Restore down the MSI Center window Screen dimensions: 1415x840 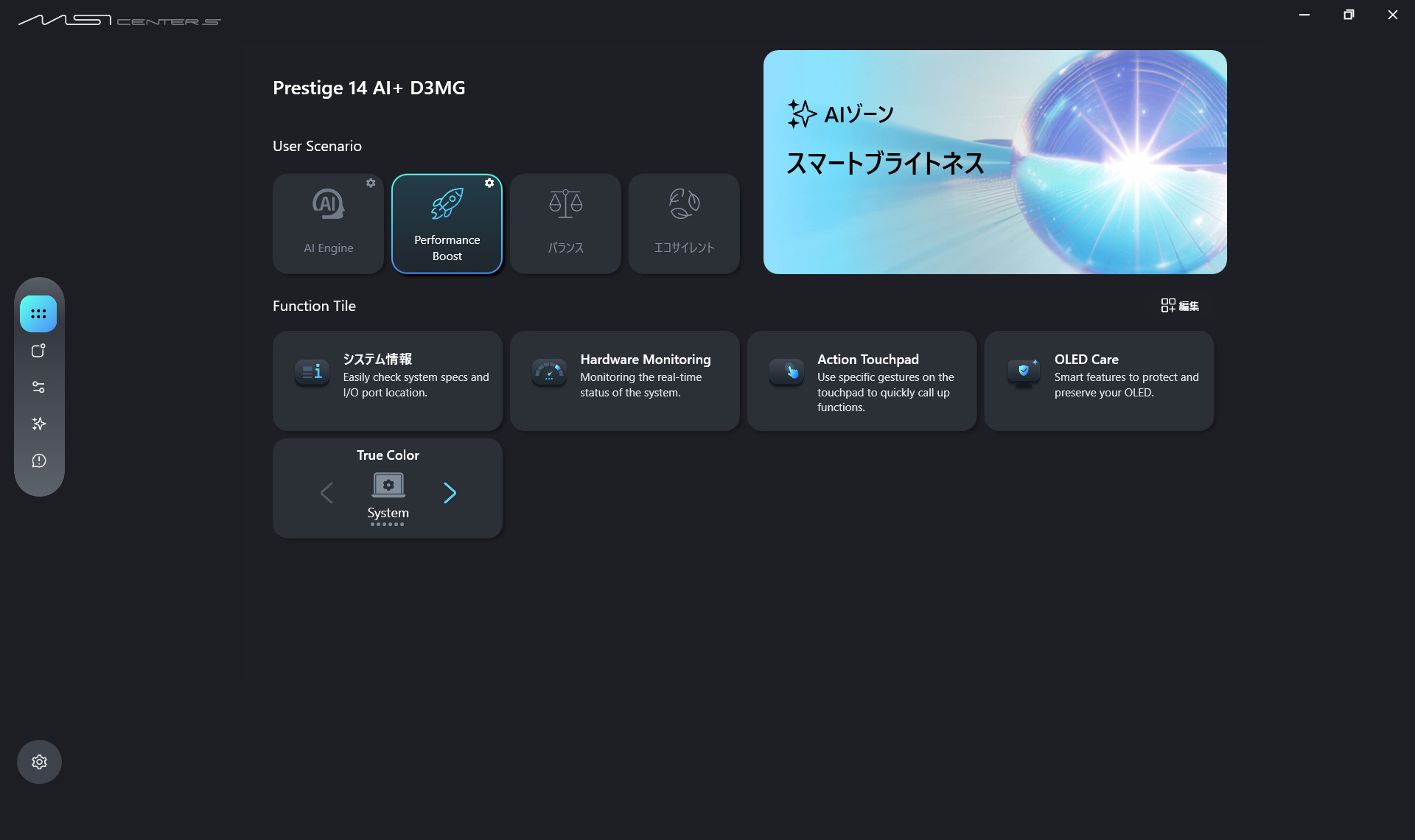(x=1349, y=15)
